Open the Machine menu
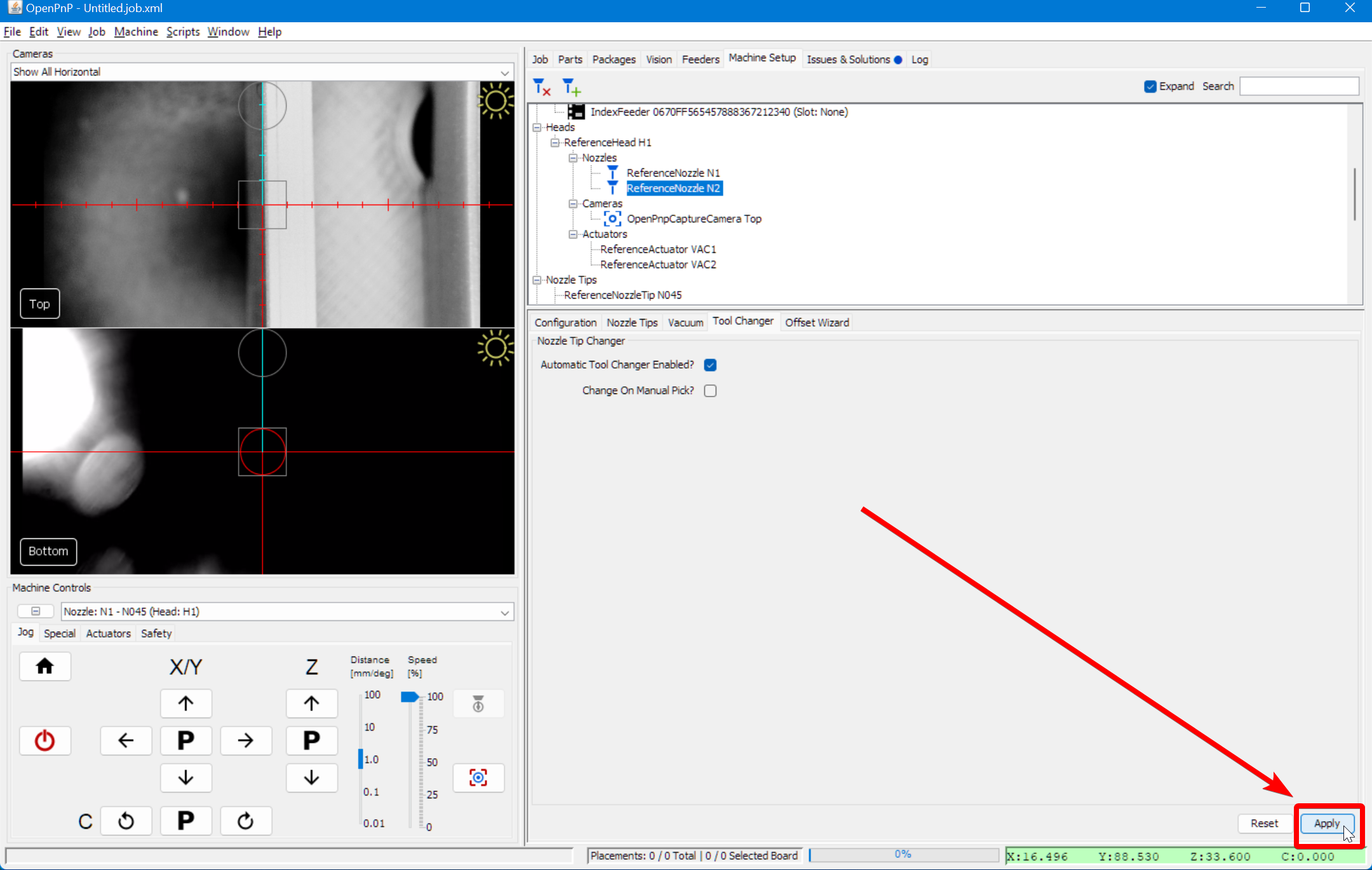 tap(136, 32)
